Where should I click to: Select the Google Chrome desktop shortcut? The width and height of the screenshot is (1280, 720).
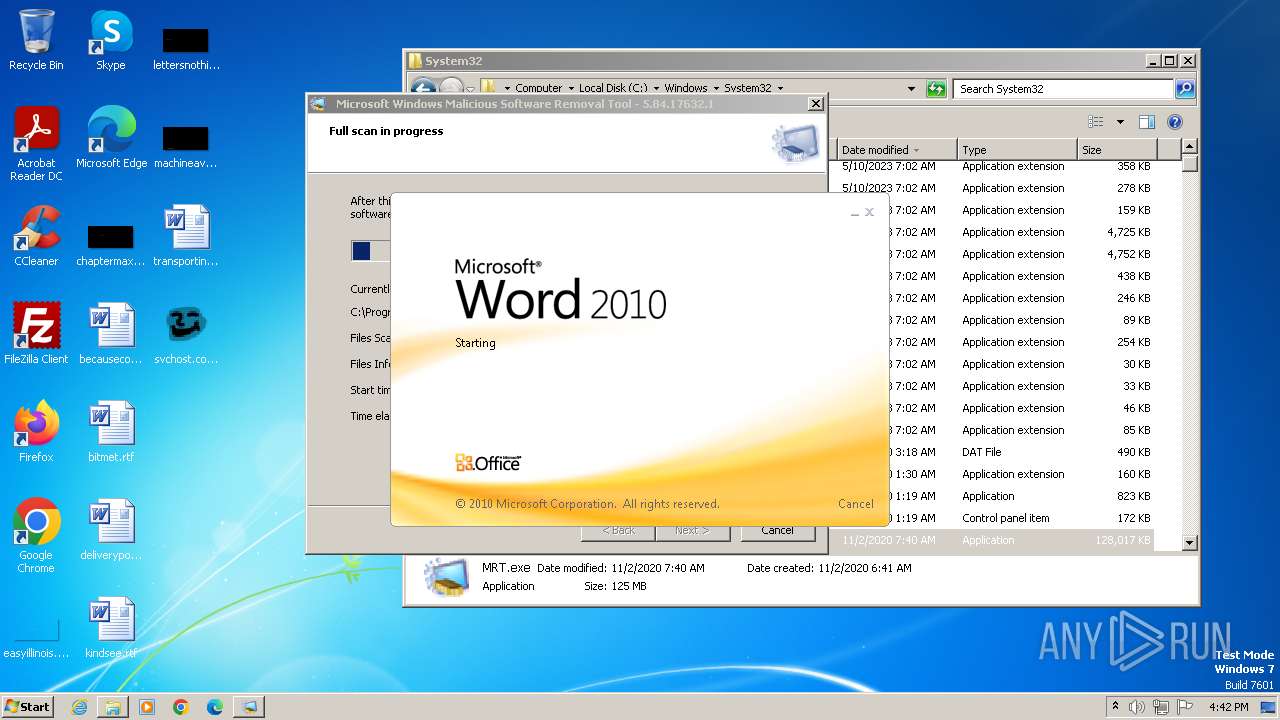click(x=36, y=536)
